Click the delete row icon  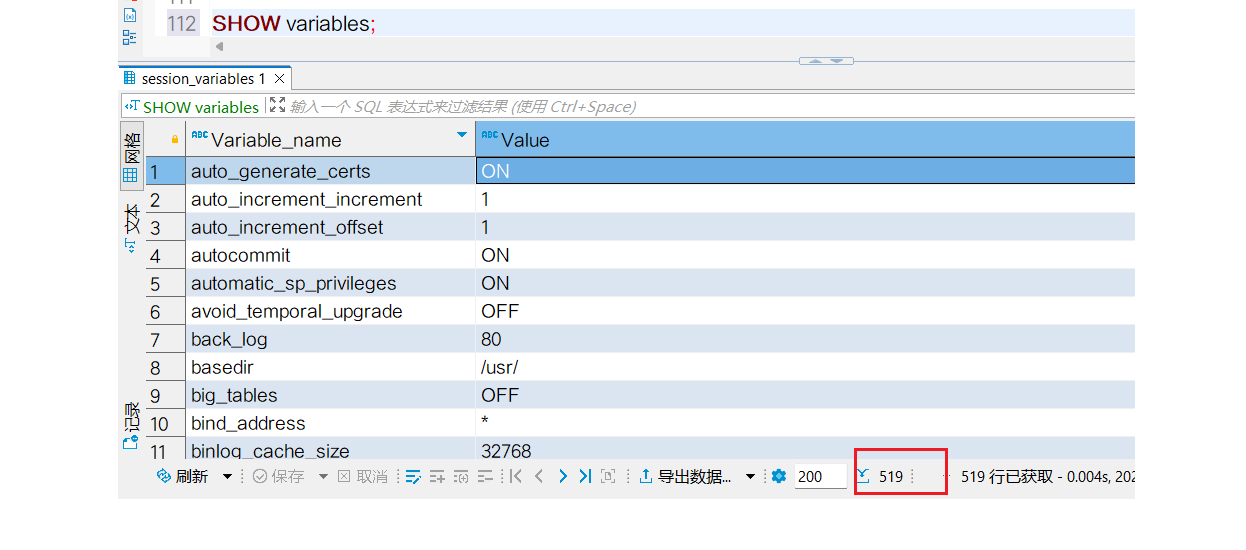click(x=485, y=477)
